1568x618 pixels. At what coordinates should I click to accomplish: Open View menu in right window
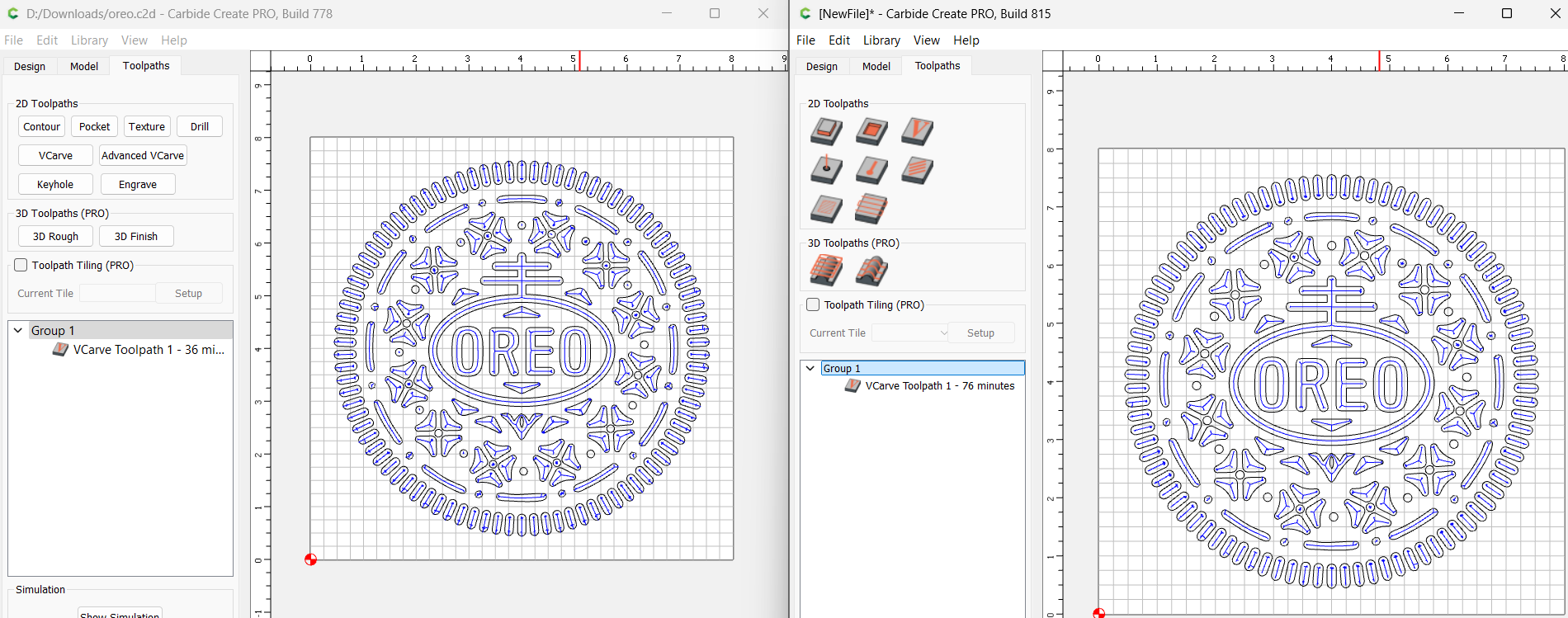point(926,40)
